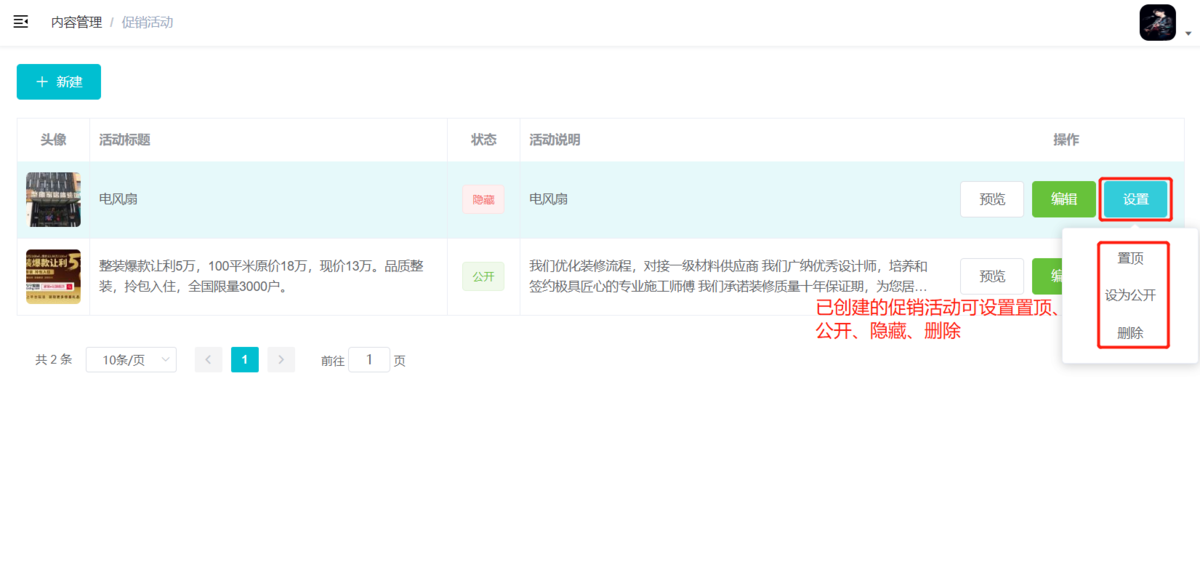
Task: Collapse the sidebar with the hamburger icon
Action: [20, 22]
